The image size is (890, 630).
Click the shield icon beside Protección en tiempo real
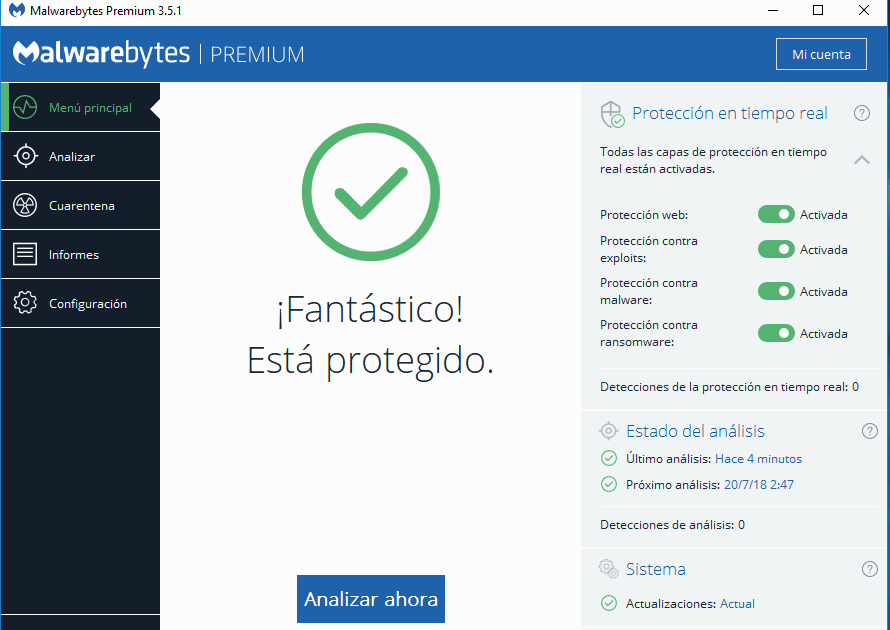tap(612, 114)
